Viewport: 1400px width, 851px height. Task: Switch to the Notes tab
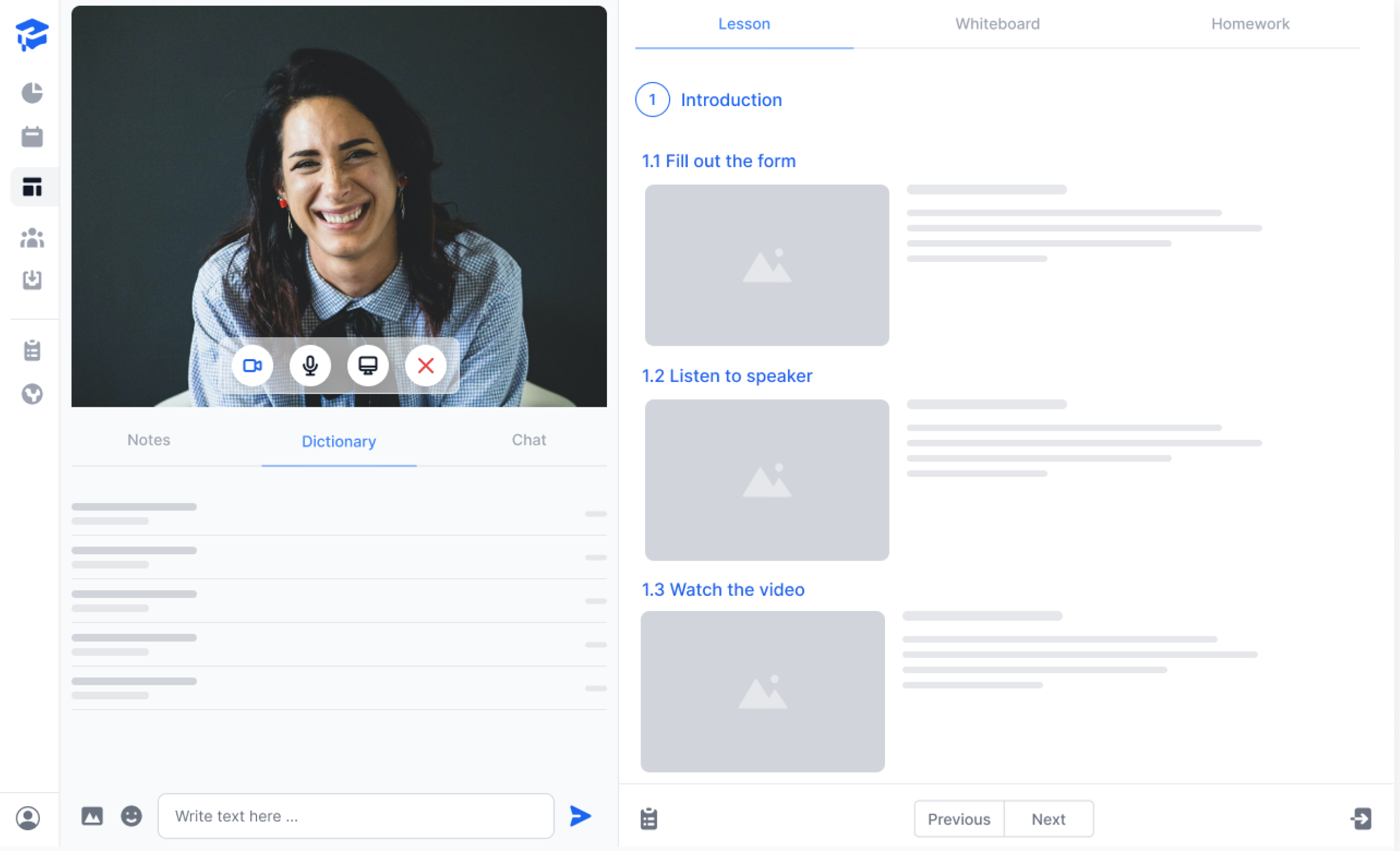[149, 440]
